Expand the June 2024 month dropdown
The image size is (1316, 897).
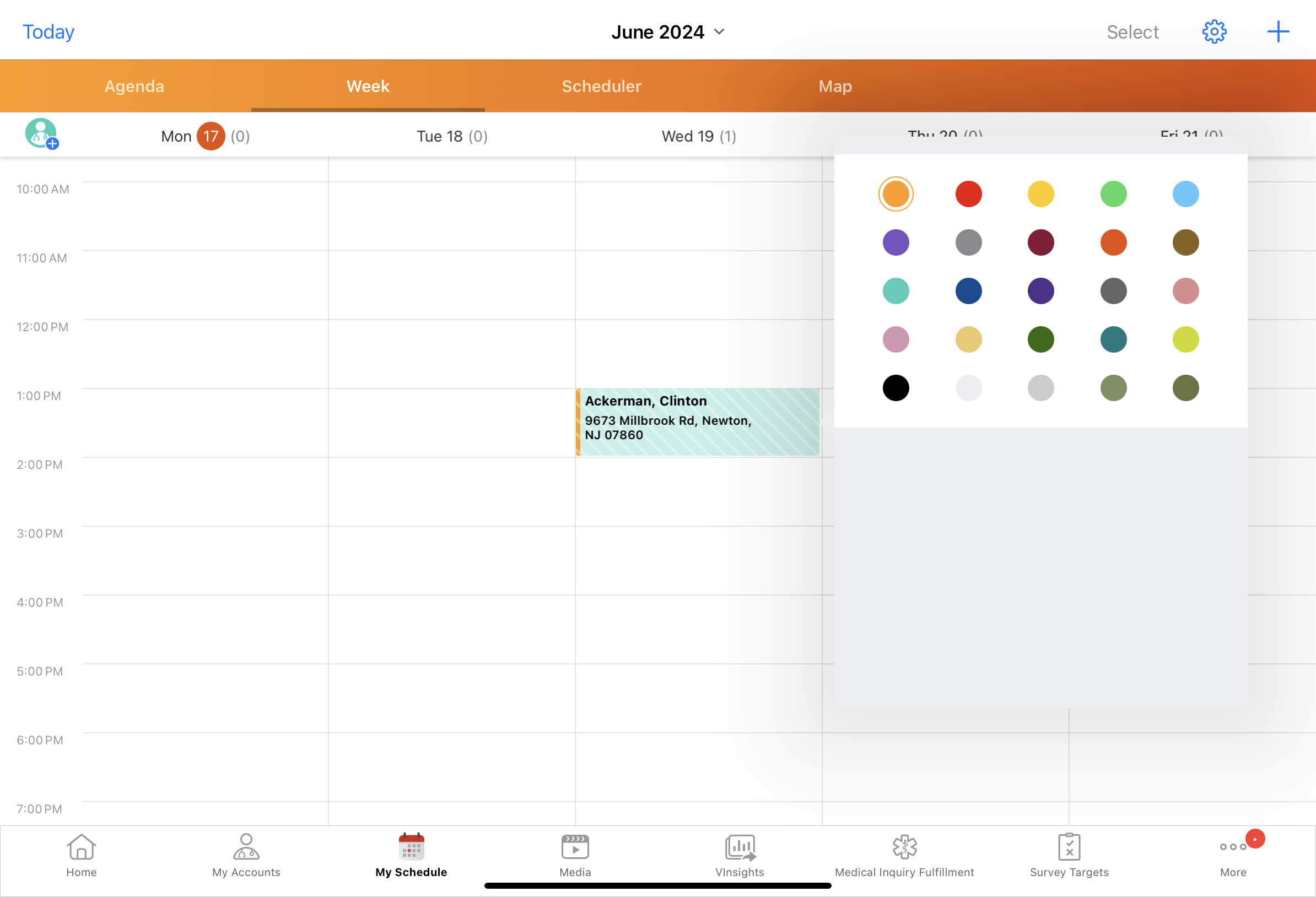667,32
